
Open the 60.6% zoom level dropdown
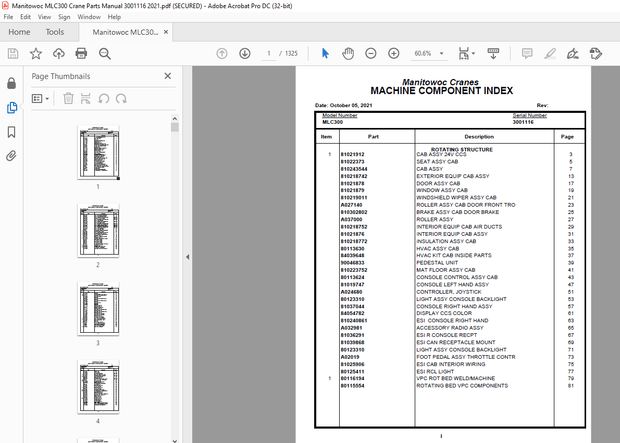pyautogui.click(x=441, y=53)
